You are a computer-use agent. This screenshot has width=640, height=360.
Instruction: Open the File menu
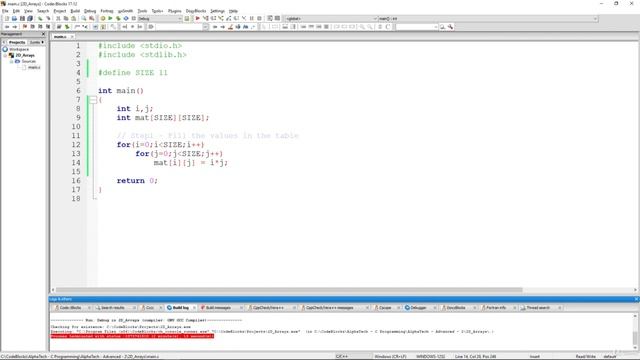(5, 11)
